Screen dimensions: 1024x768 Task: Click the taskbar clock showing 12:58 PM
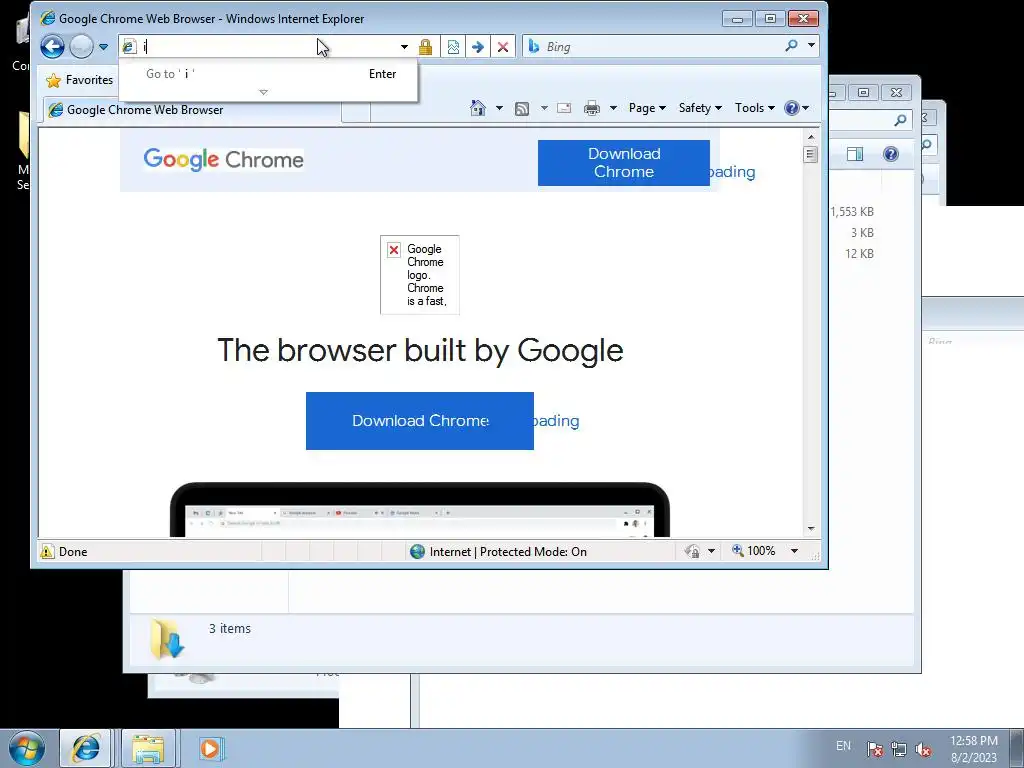pyautogui.click(x=974, y=748)
